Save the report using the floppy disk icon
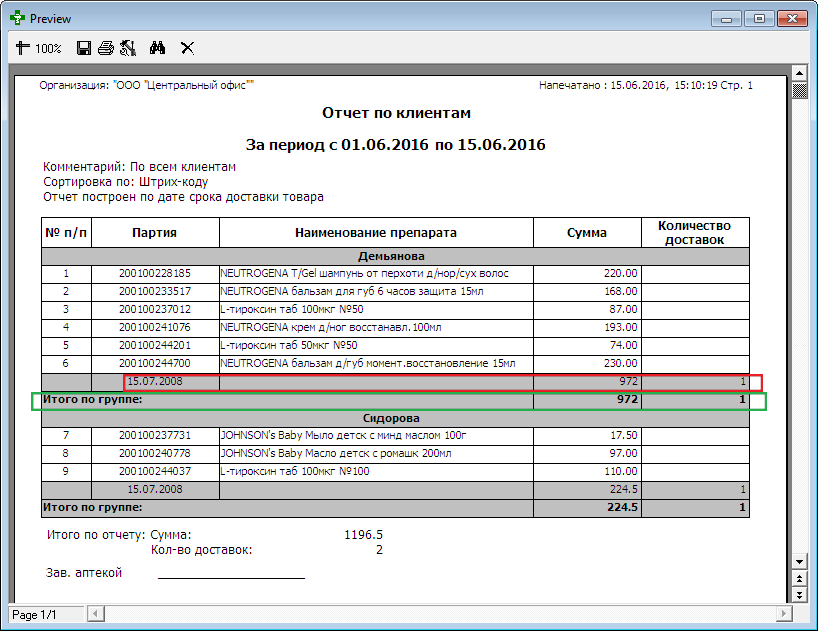 (x=84, y=48)
